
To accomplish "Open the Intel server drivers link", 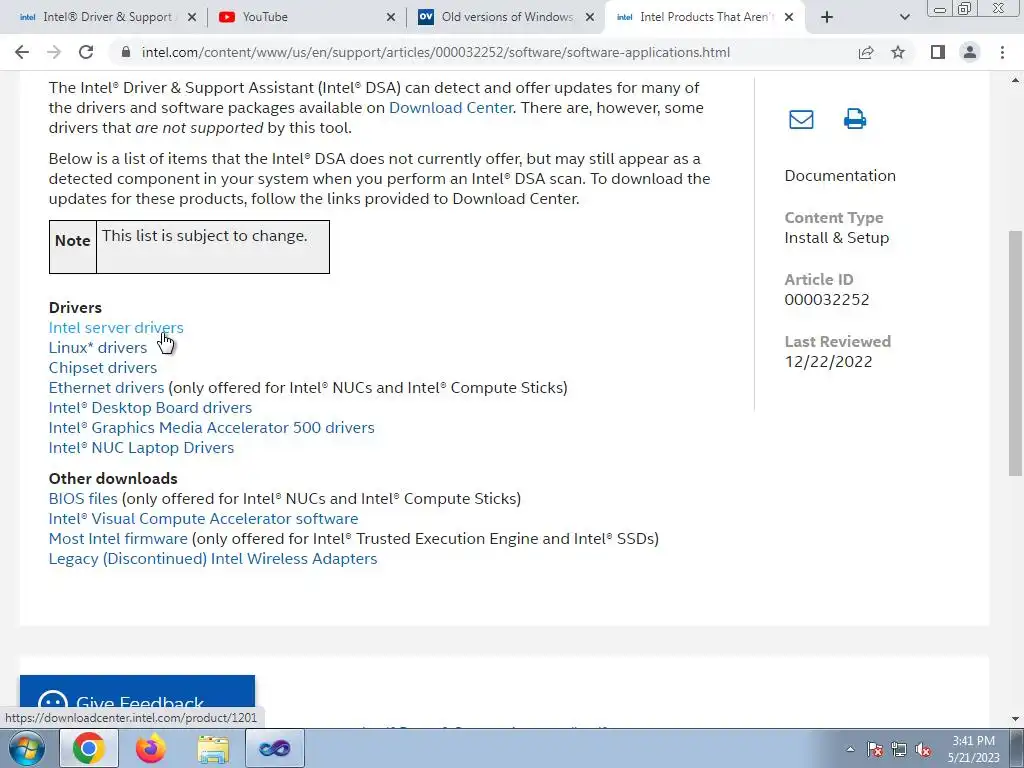I will (116, 328).
